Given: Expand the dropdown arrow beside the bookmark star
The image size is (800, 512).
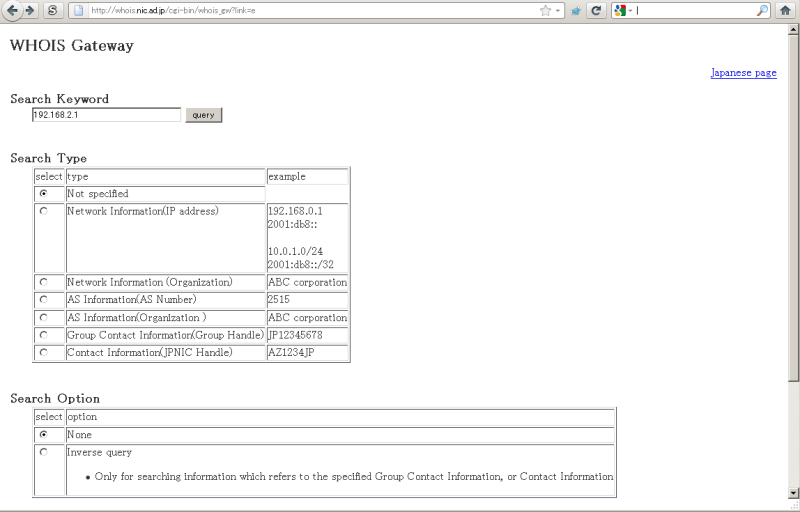Looking at the screenshot, I should (558, 10).
